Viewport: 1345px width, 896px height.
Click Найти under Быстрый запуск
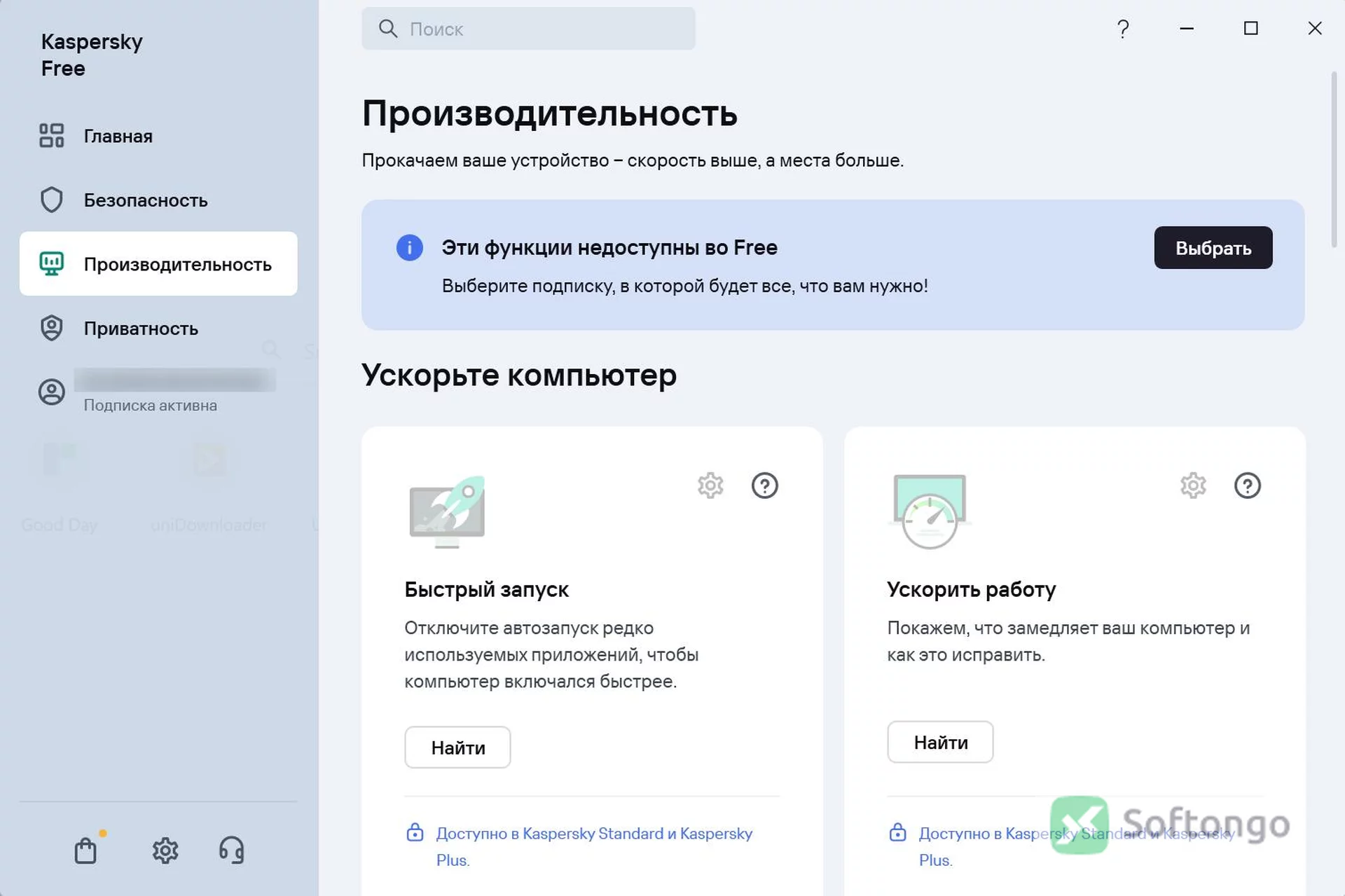(457, 747)
